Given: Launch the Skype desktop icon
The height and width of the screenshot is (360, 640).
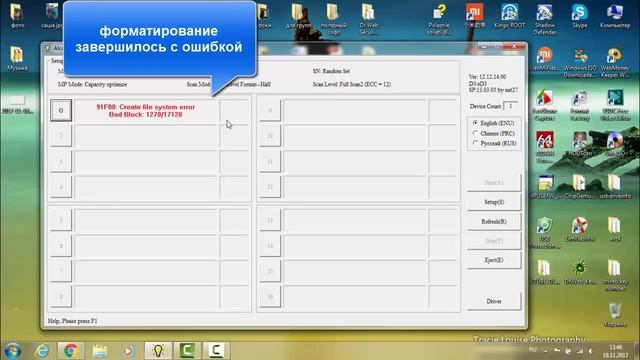Looking at the screenshot, I should tap(580, 16).
